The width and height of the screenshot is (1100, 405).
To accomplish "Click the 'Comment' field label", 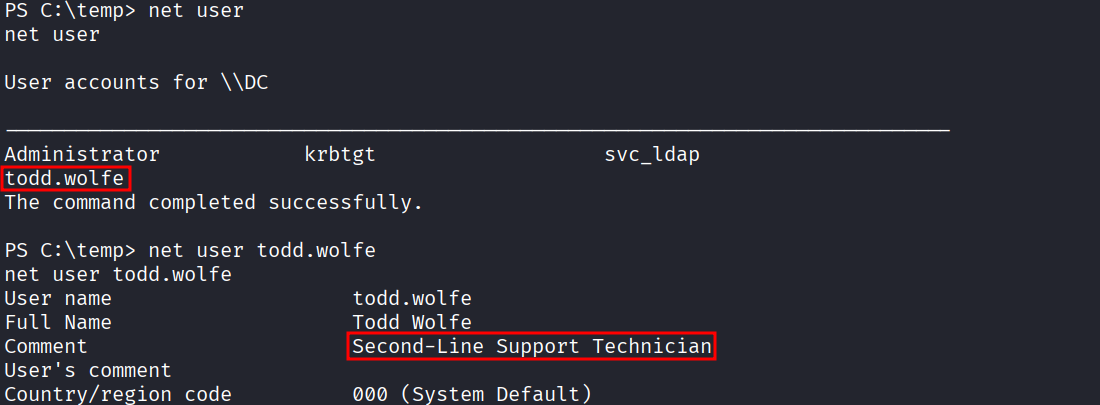I will click(46, 346).
